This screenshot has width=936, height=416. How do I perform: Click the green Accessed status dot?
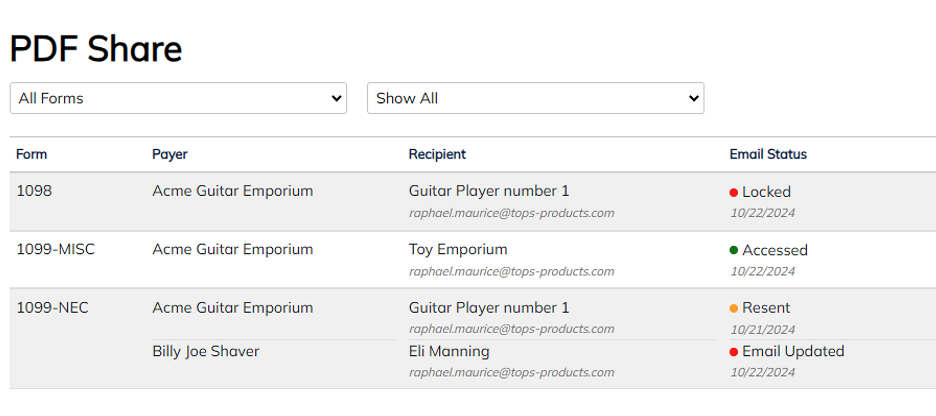734,250
